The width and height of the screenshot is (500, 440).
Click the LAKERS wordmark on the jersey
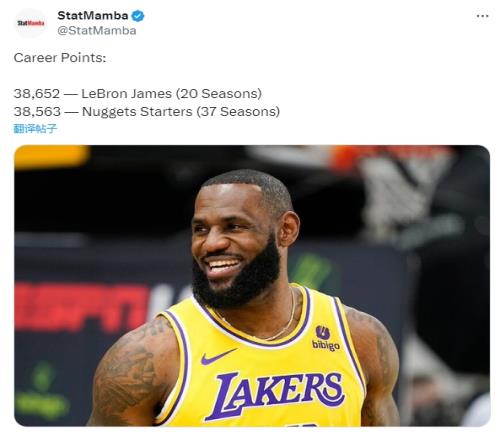275,394
